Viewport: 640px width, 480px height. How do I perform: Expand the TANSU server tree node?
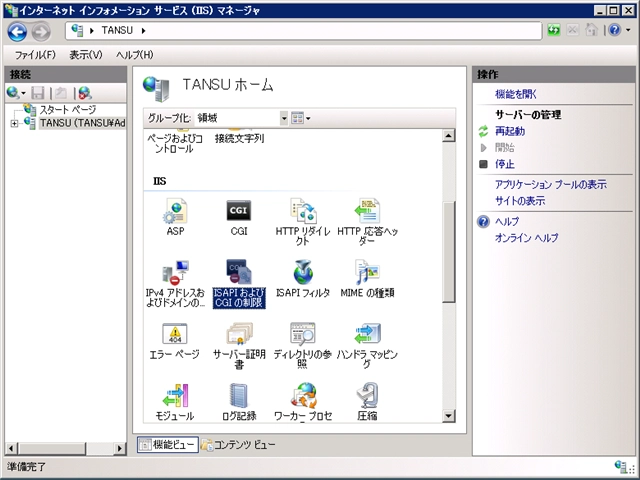click(14, 123)
